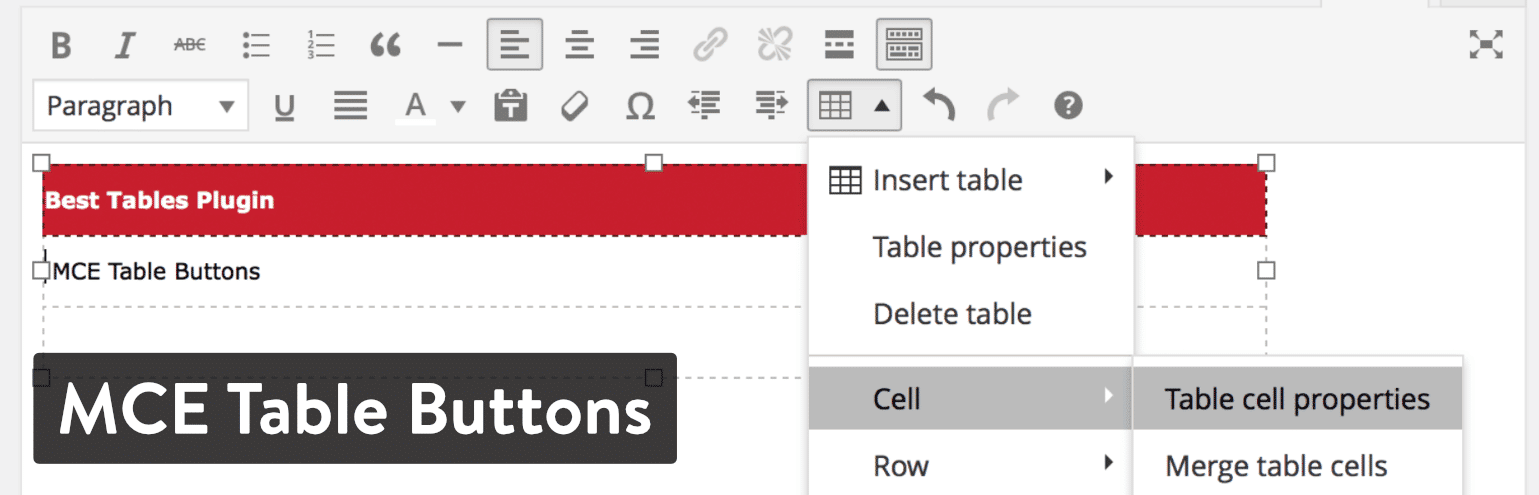Toggle underline formatting
This screenshot has width=1539, height=495.
[x=284, y=105]
